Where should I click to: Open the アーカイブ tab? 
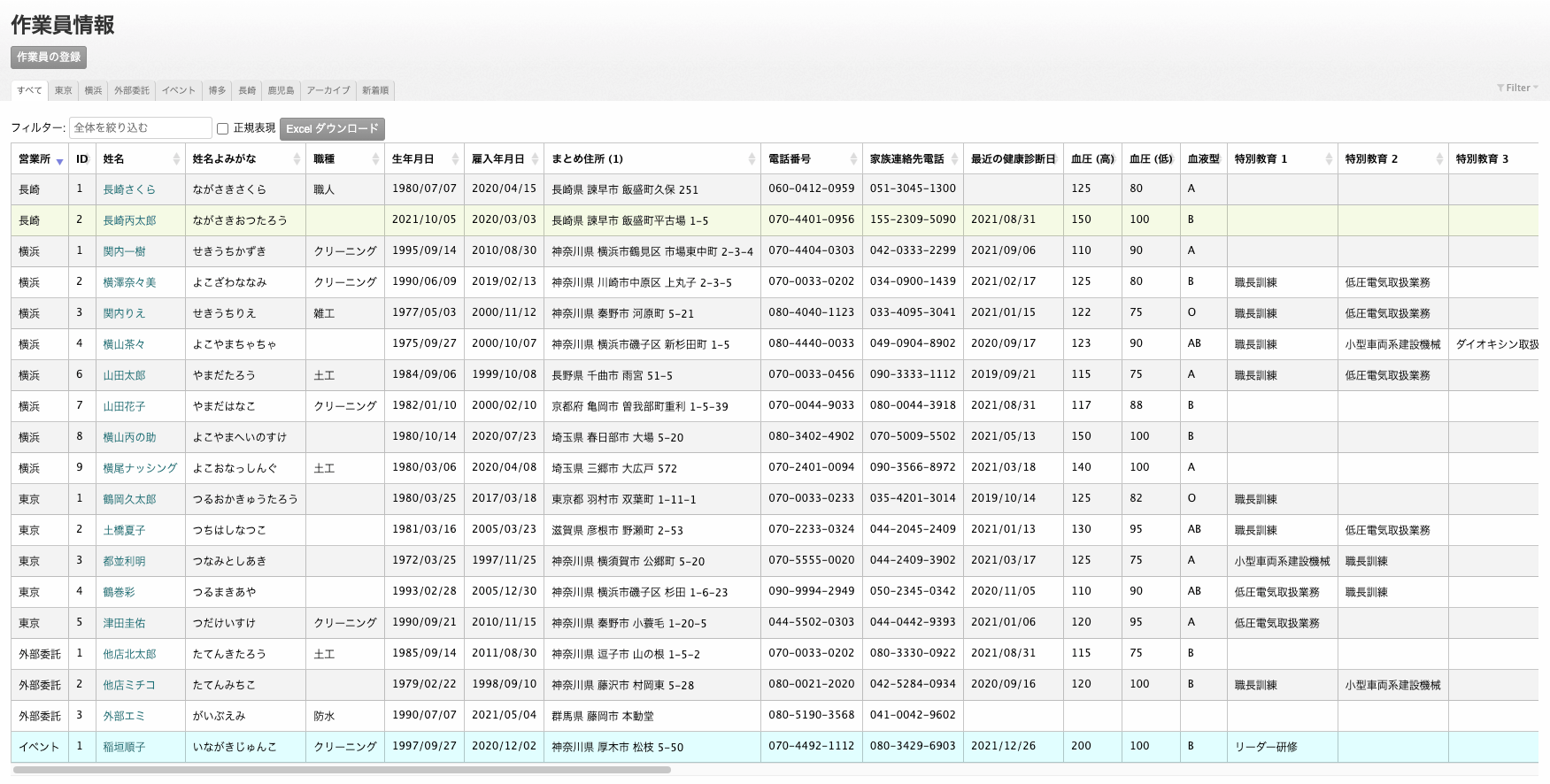(x=328, y=90)
